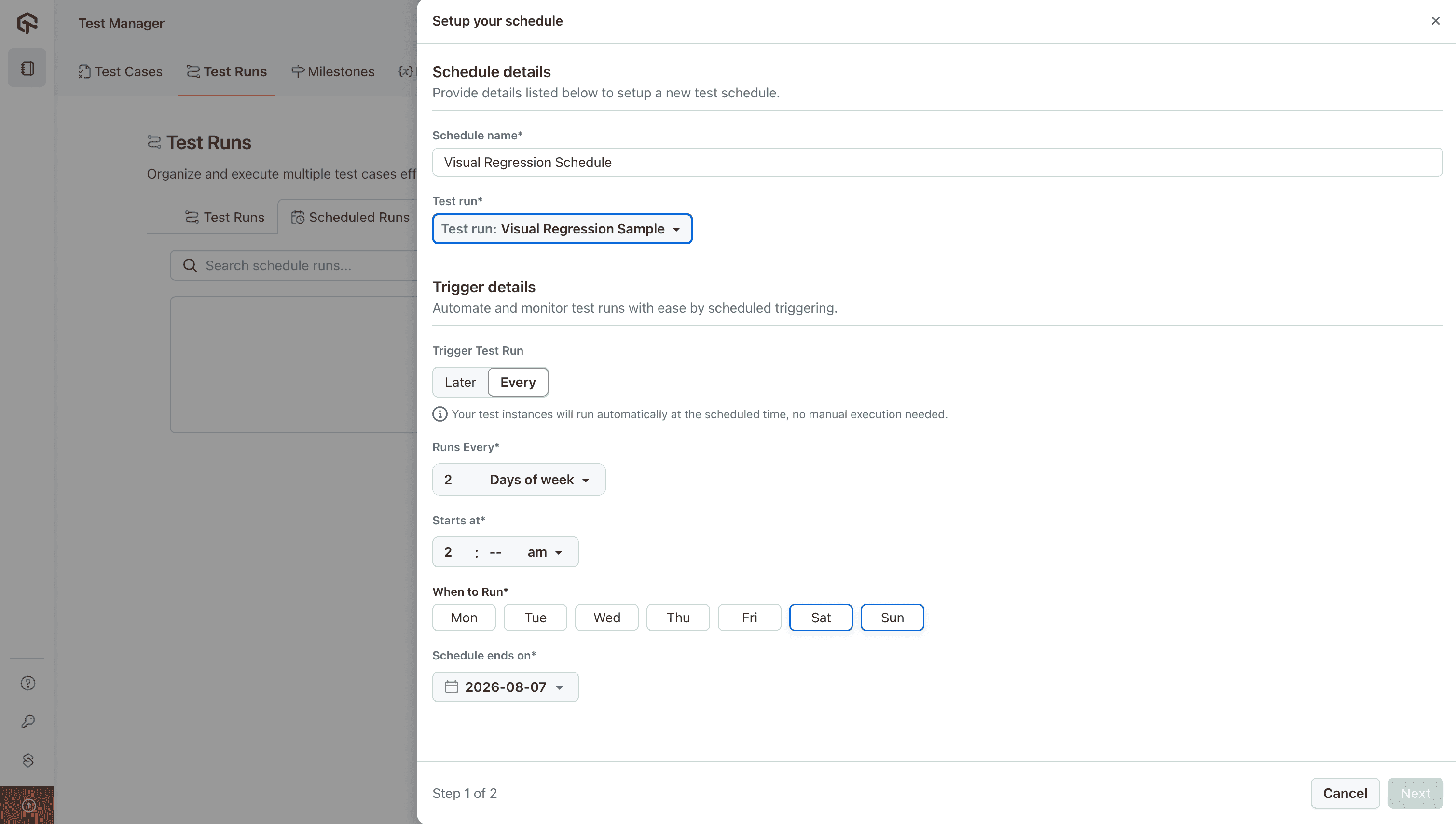Click the search magnifier in schedule runs search bar

tap(190, 265)
